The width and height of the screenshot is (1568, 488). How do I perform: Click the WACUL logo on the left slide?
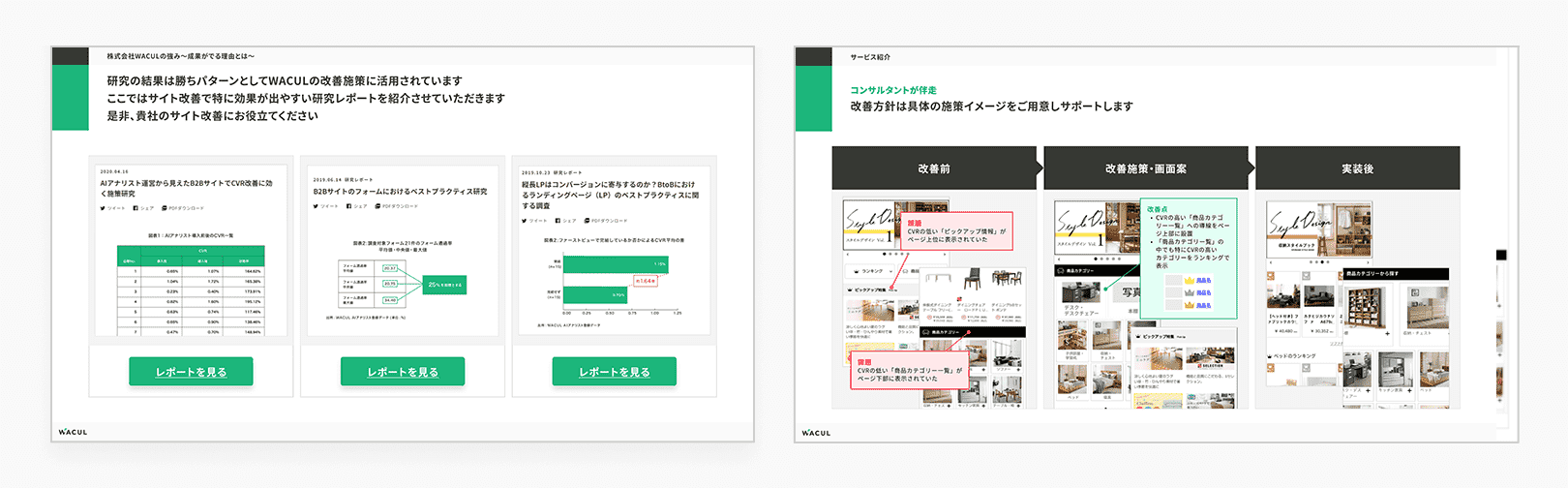[x=73, y=432]
